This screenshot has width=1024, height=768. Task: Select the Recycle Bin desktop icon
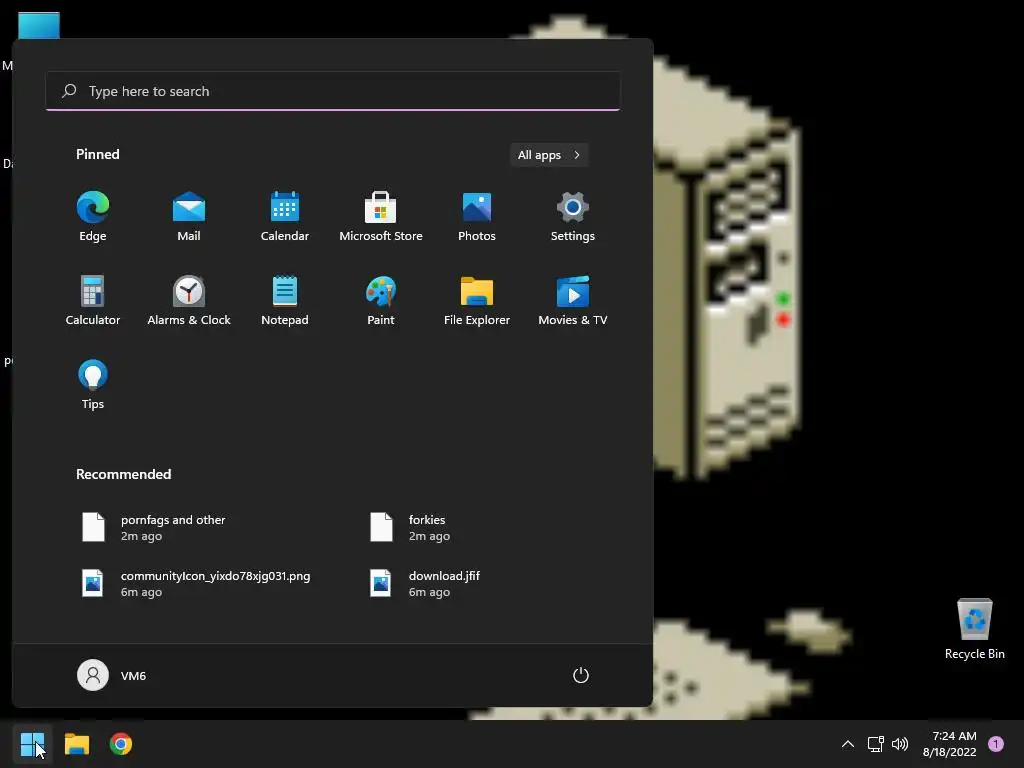pyautogui.click(x=974, y=629)
